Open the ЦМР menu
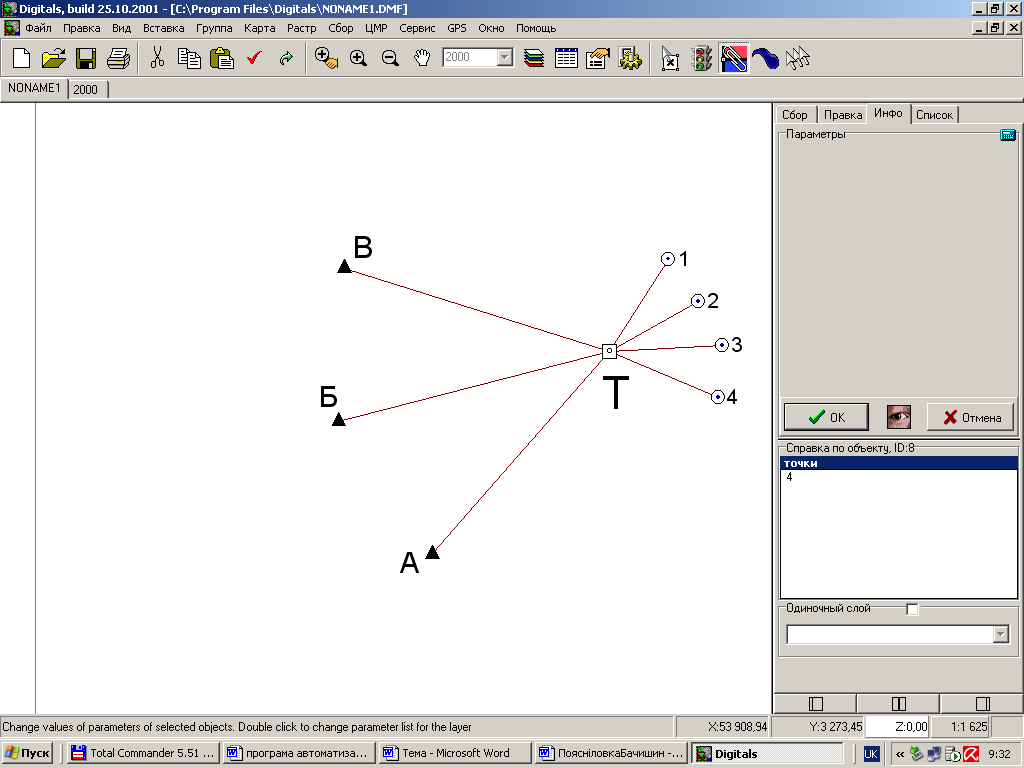This screenshot has height=768, width=1024. (376, 28)
